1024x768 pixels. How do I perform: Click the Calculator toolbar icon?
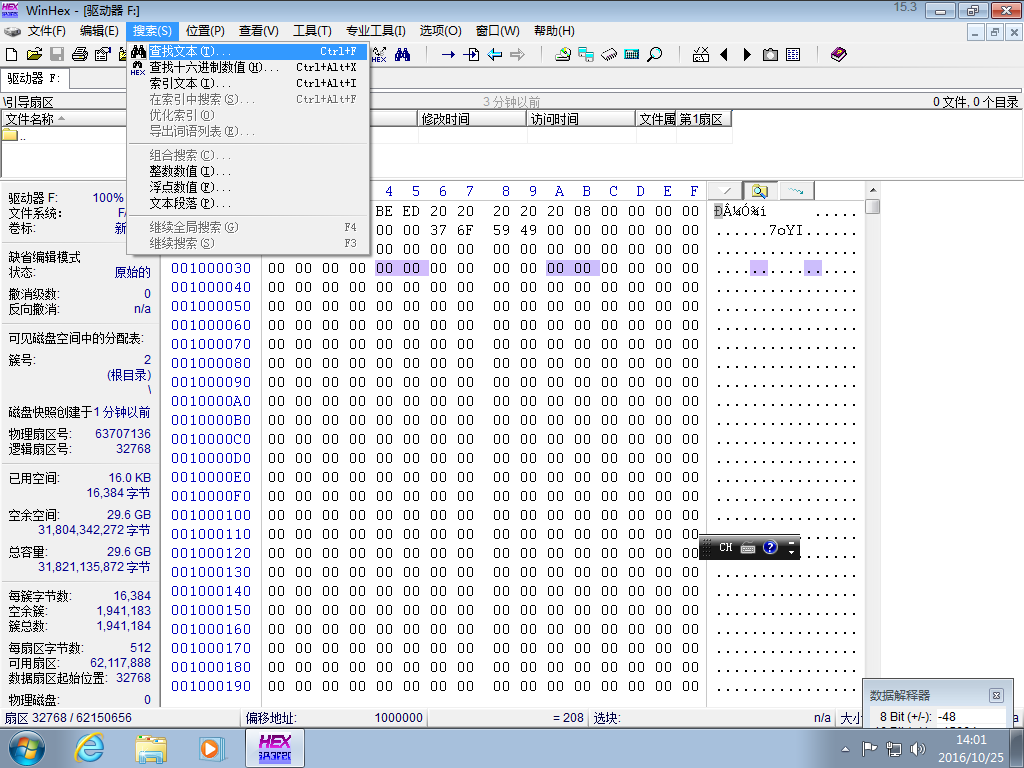(632, 54)
